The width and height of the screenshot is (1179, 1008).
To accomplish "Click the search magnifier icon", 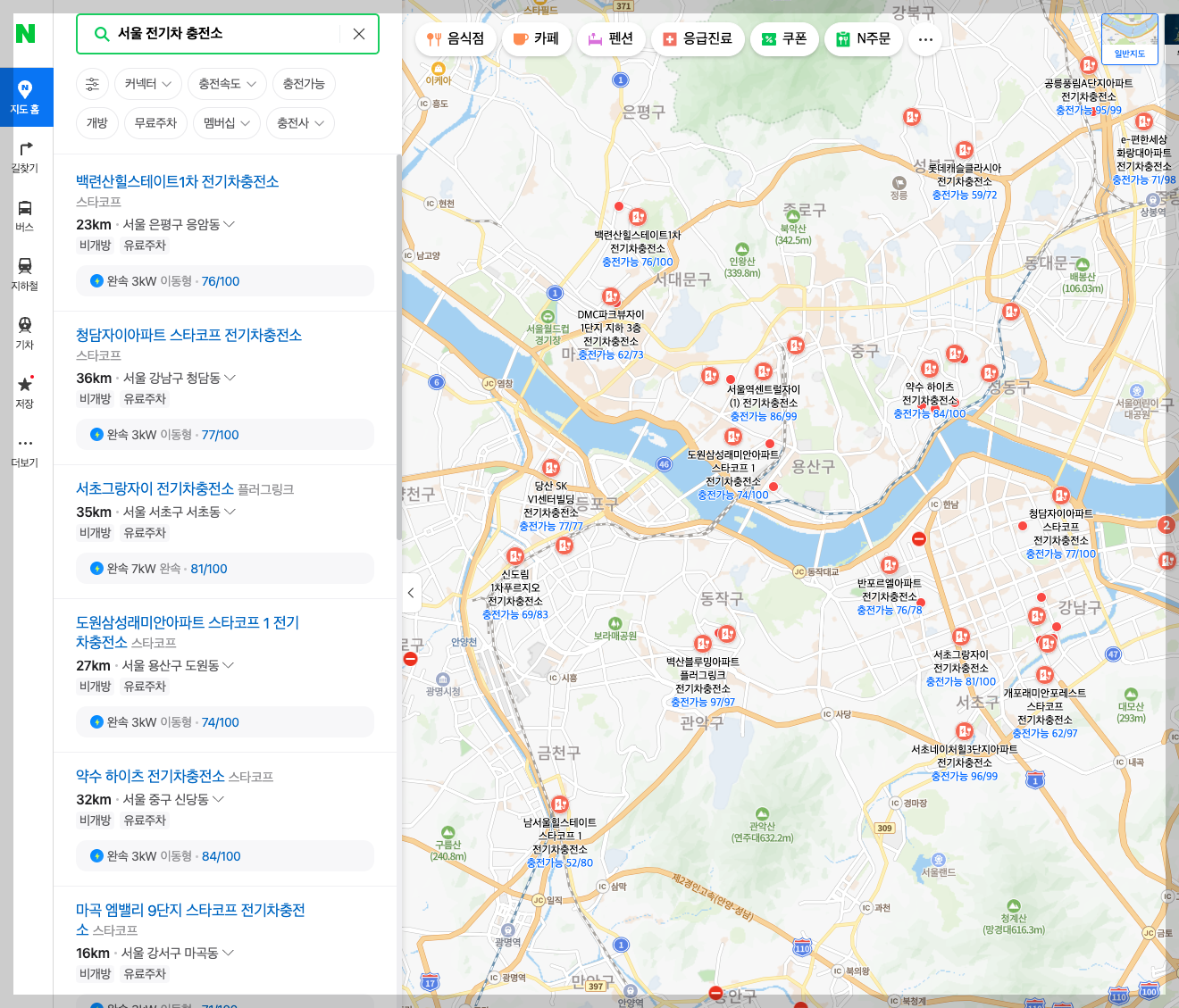I will pyautogui.click(x=101, y=34).
